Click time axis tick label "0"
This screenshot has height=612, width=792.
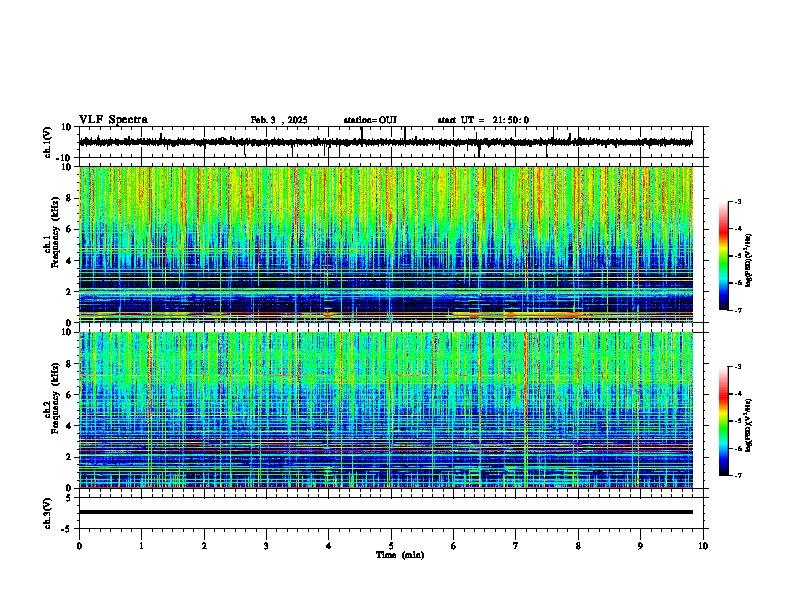pyautogui.click(x=79, y=546)
